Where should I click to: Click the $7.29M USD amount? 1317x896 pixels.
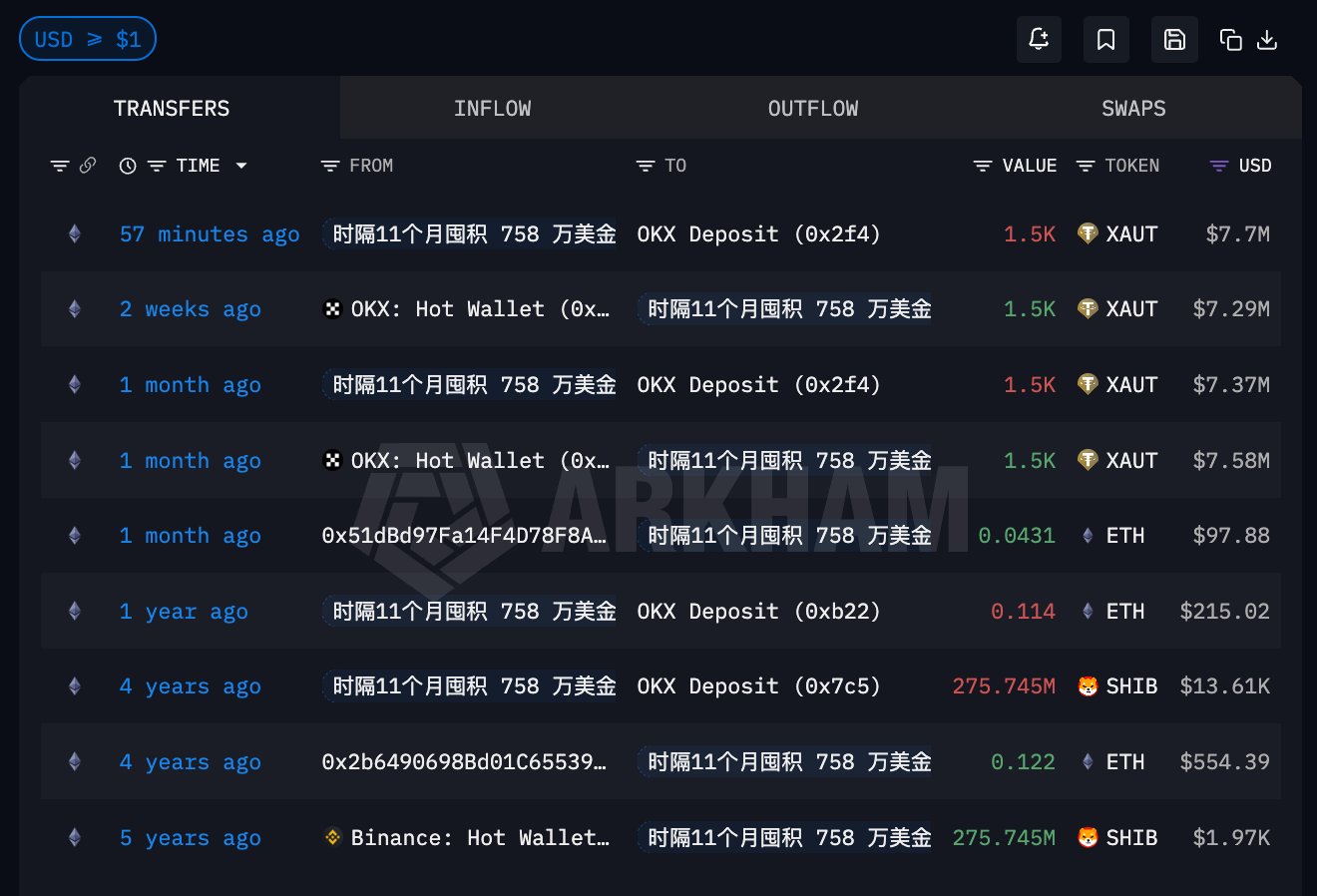pyautogui.click(x=1232, y=309)
